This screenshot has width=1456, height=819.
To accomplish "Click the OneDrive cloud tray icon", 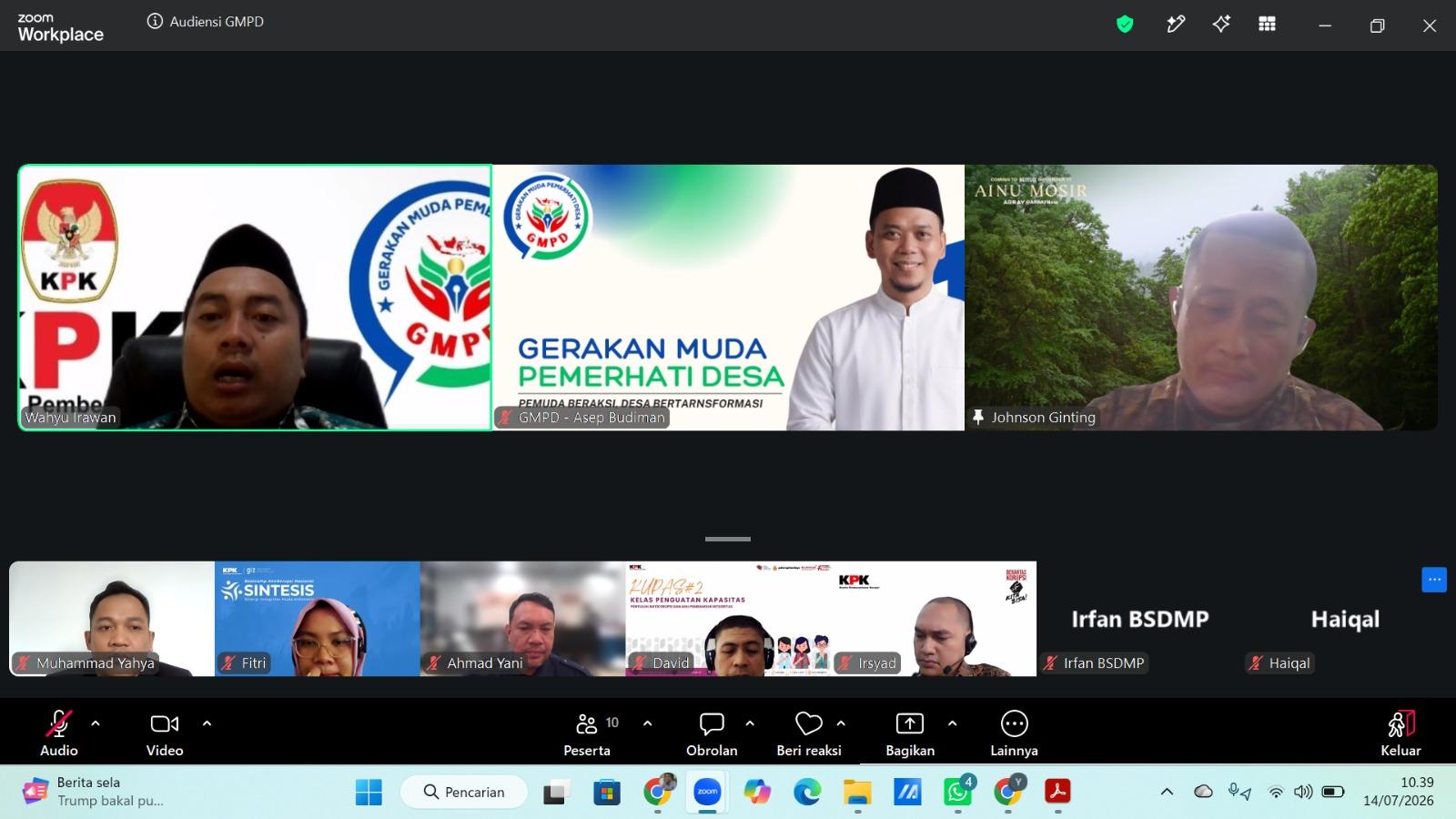I will 1203,792.
